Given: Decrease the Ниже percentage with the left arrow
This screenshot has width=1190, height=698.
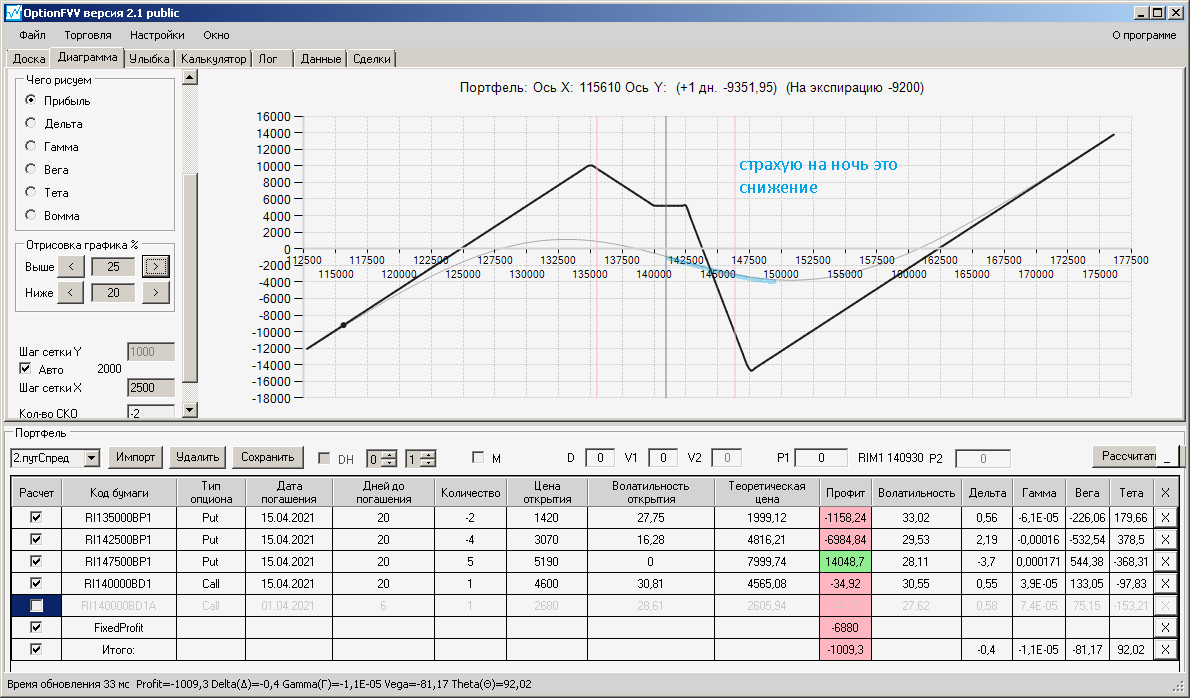Looking at the screenshot, I should point(71,292).
